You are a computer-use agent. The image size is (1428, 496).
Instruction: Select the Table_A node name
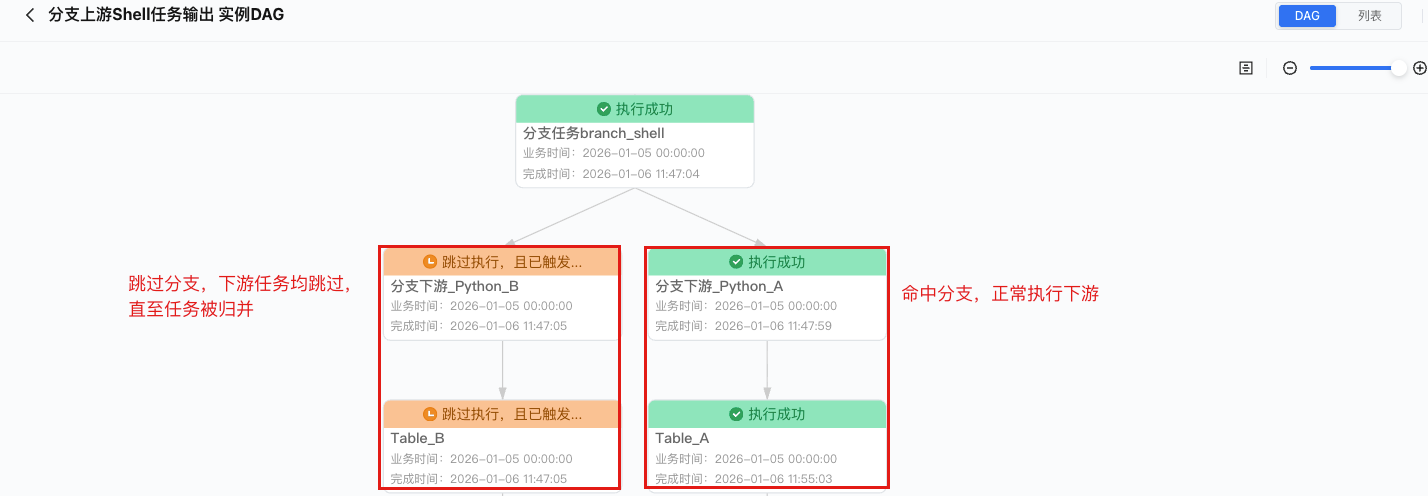(x=682, y=438)
